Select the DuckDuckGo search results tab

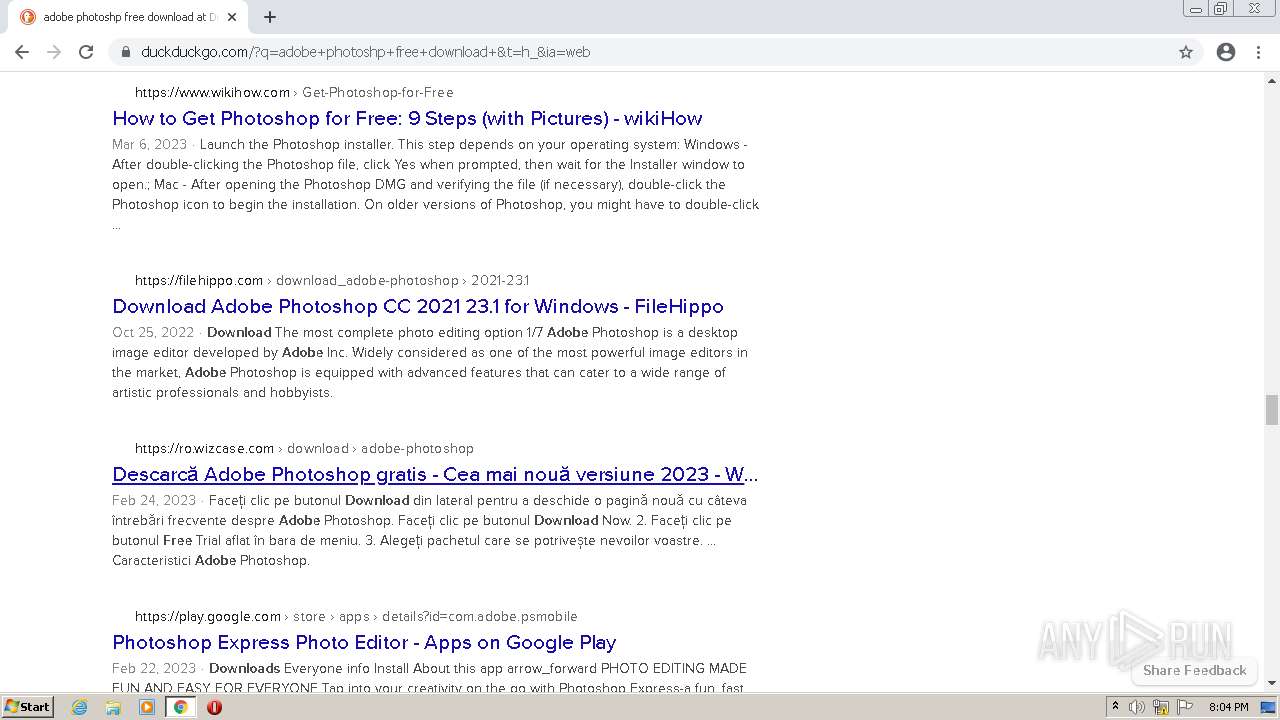128,17
